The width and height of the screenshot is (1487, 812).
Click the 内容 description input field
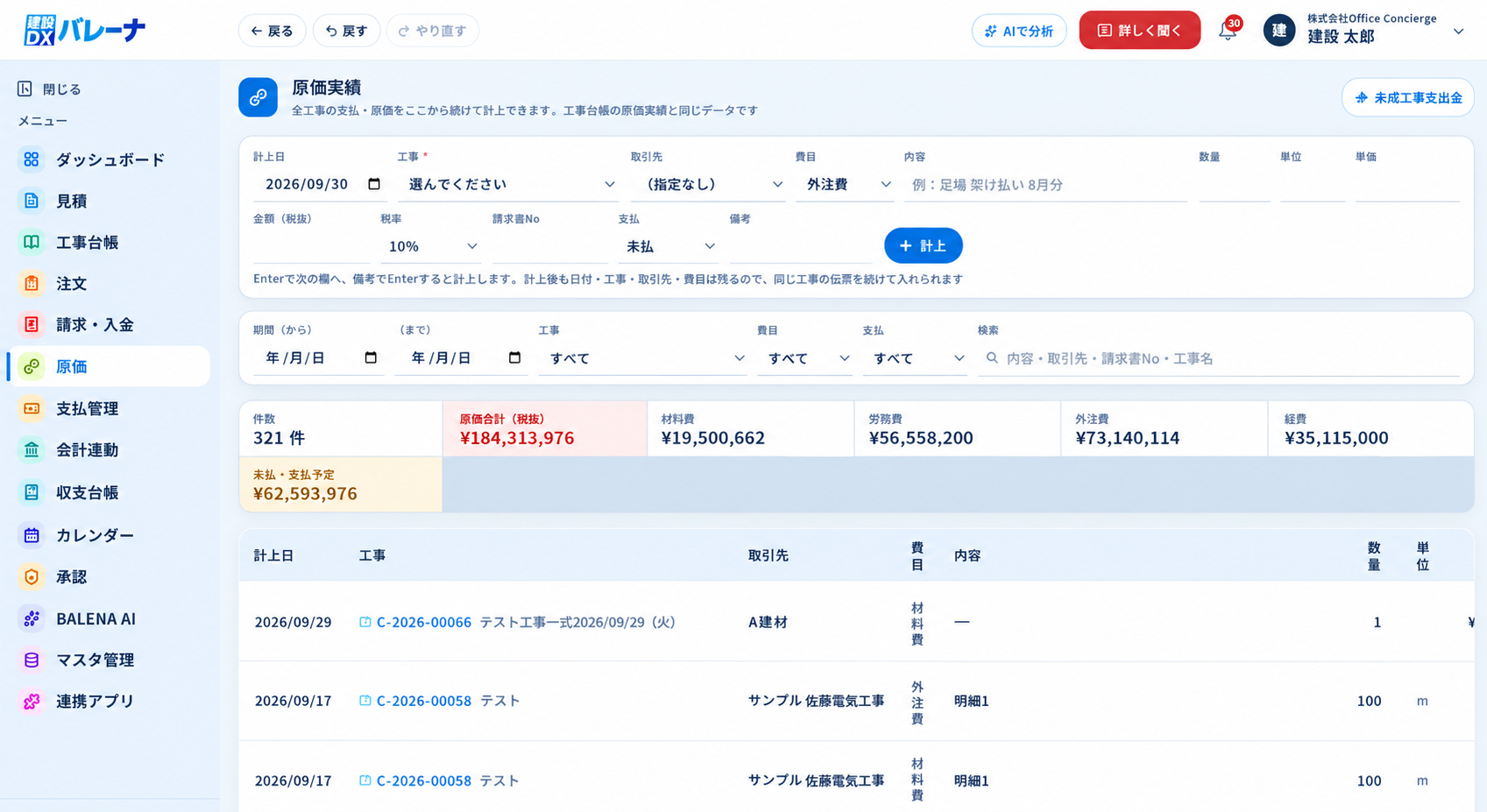[x=1045, y=185]
